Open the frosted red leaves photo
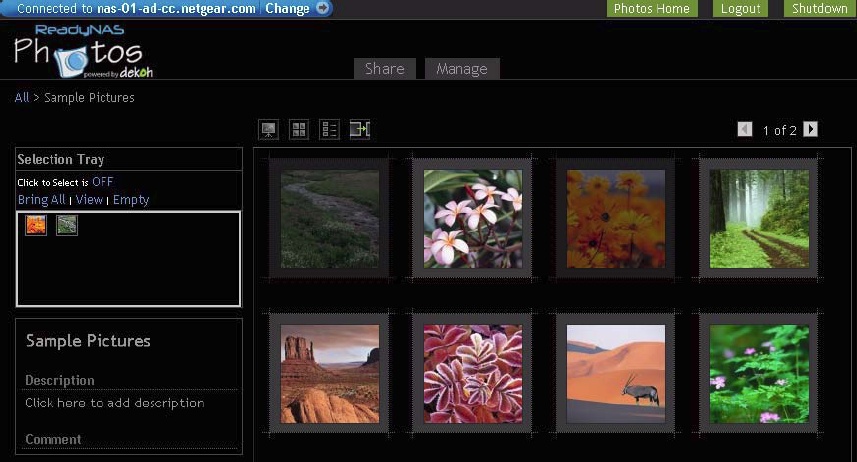The image size is (857, 462). tap(473, 374)
